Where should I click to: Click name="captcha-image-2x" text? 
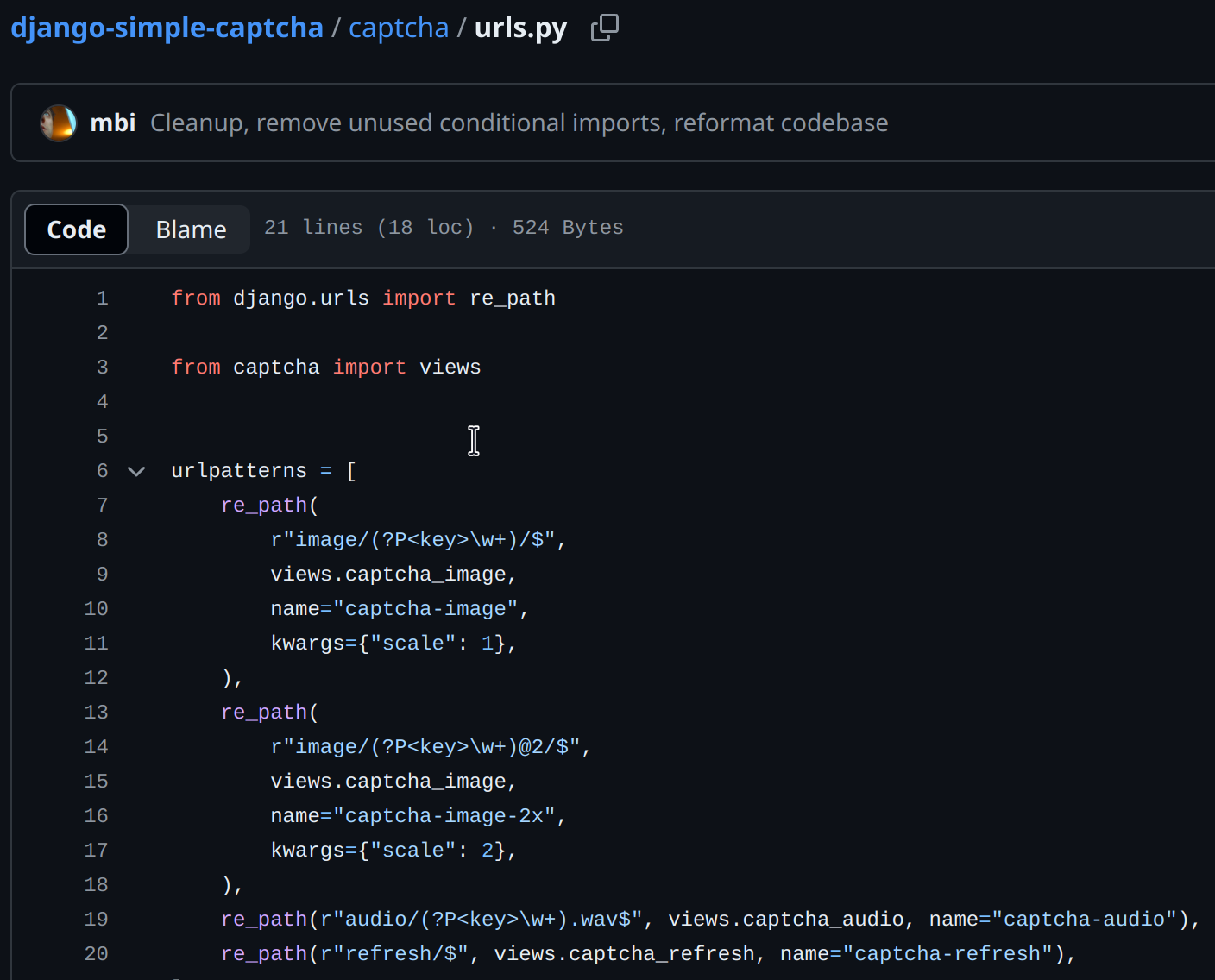pyautogui.click(x=413, y=816)
